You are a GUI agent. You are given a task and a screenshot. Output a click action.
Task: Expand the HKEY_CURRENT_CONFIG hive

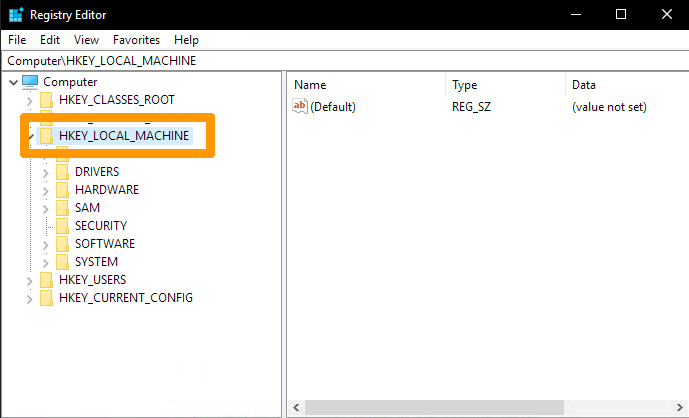(x=28, y=298)
